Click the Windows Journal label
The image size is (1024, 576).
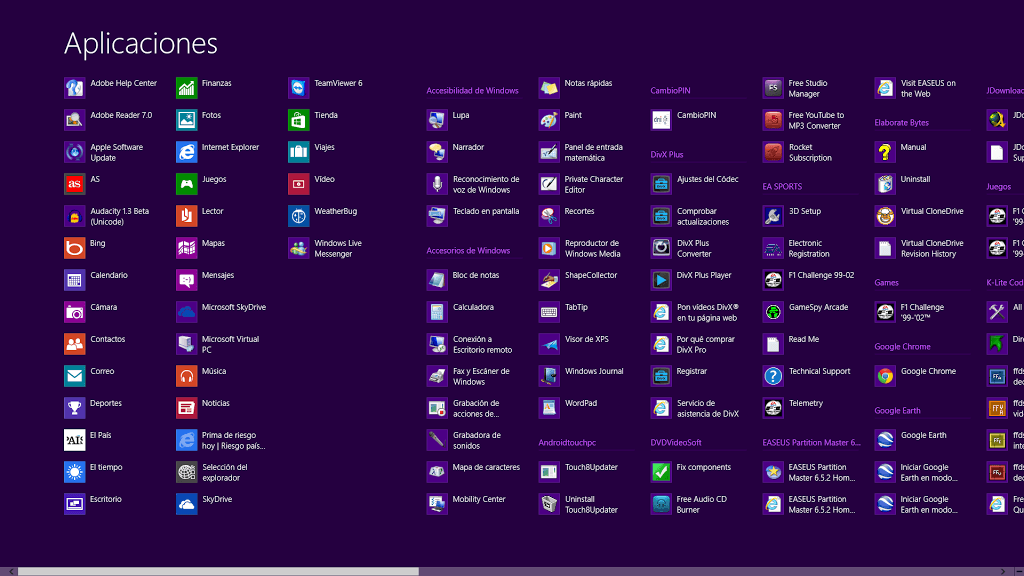594,371
